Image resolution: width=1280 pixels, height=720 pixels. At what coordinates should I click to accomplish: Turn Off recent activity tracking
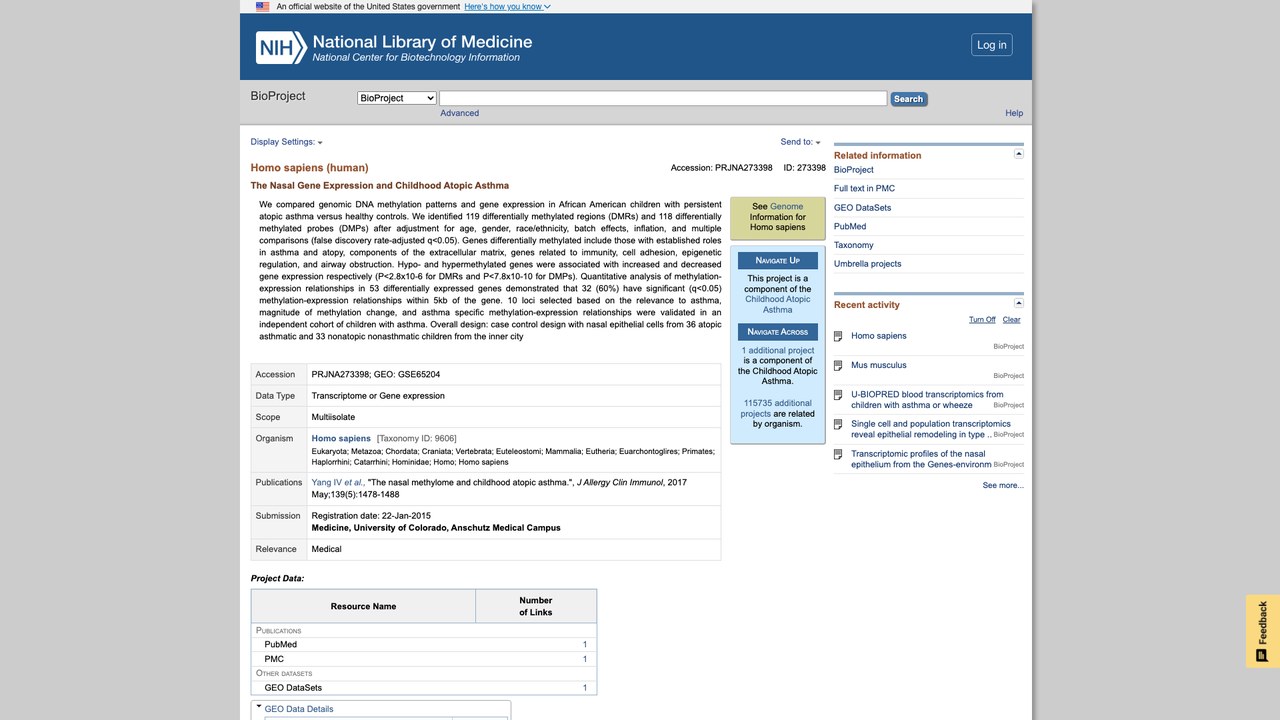click(x=982, y=320)
